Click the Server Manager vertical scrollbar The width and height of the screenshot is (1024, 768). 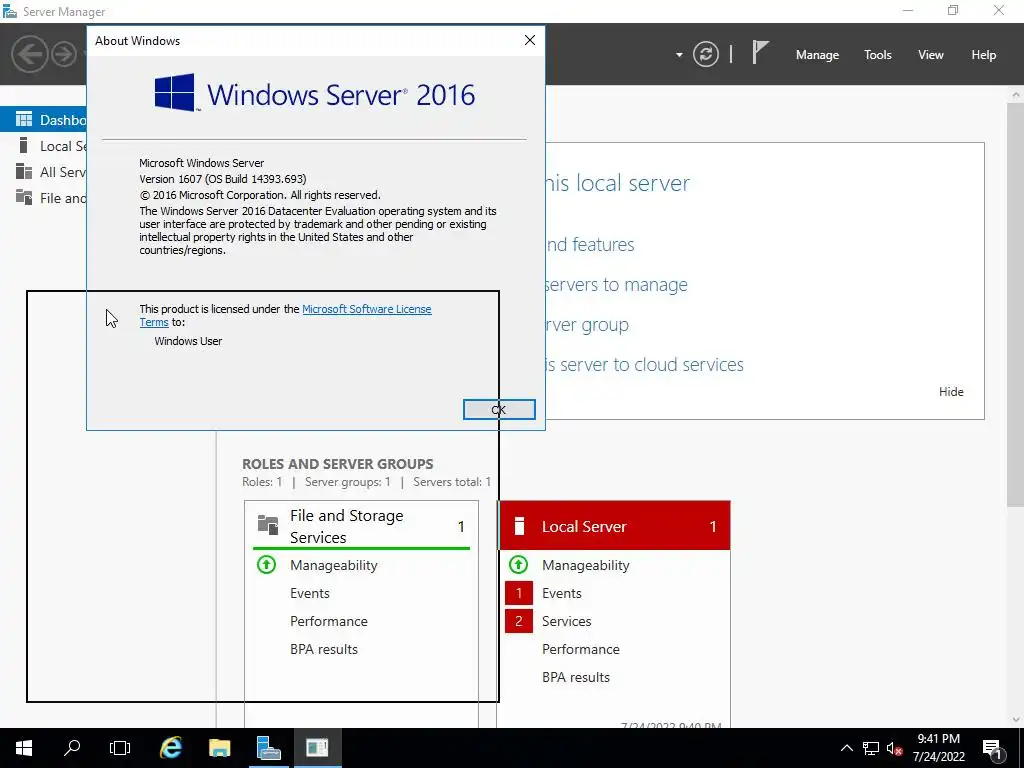click(x=1016, y=304)
